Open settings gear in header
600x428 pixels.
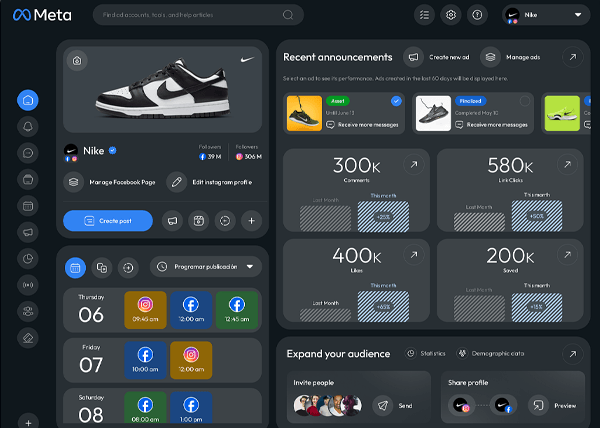451,15
